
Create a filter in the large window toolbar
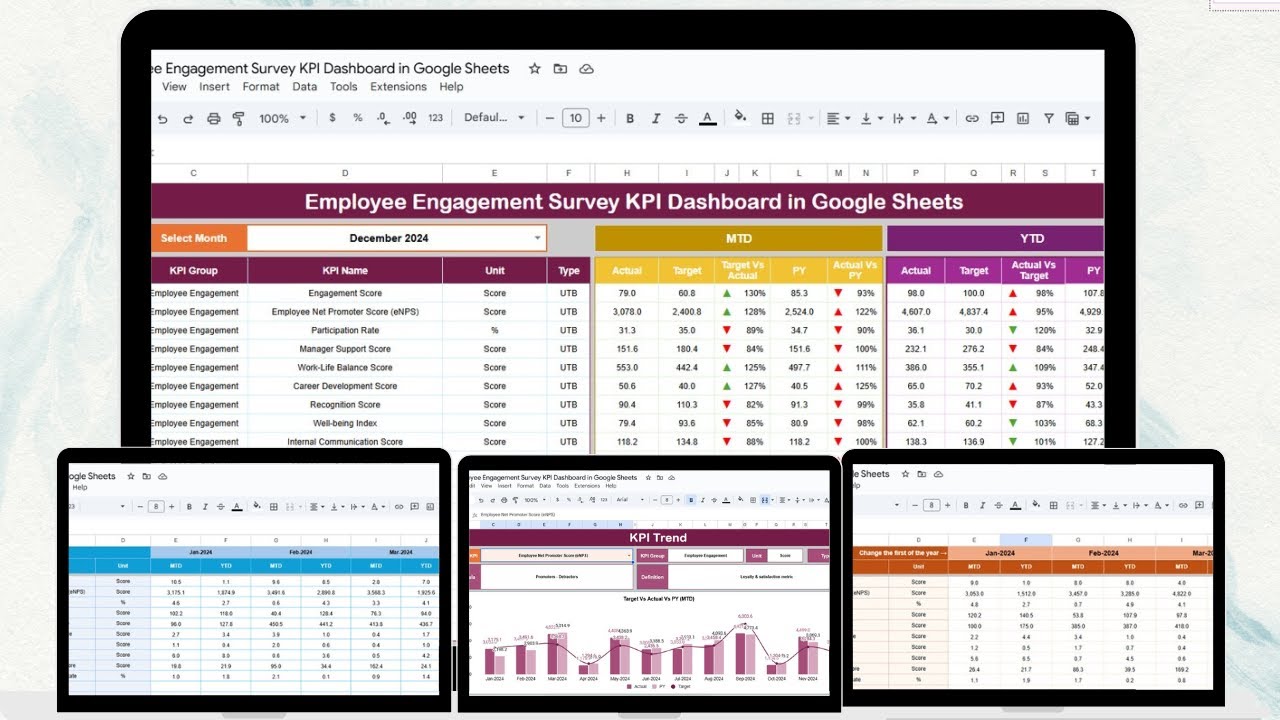(x=1049, y=118)
